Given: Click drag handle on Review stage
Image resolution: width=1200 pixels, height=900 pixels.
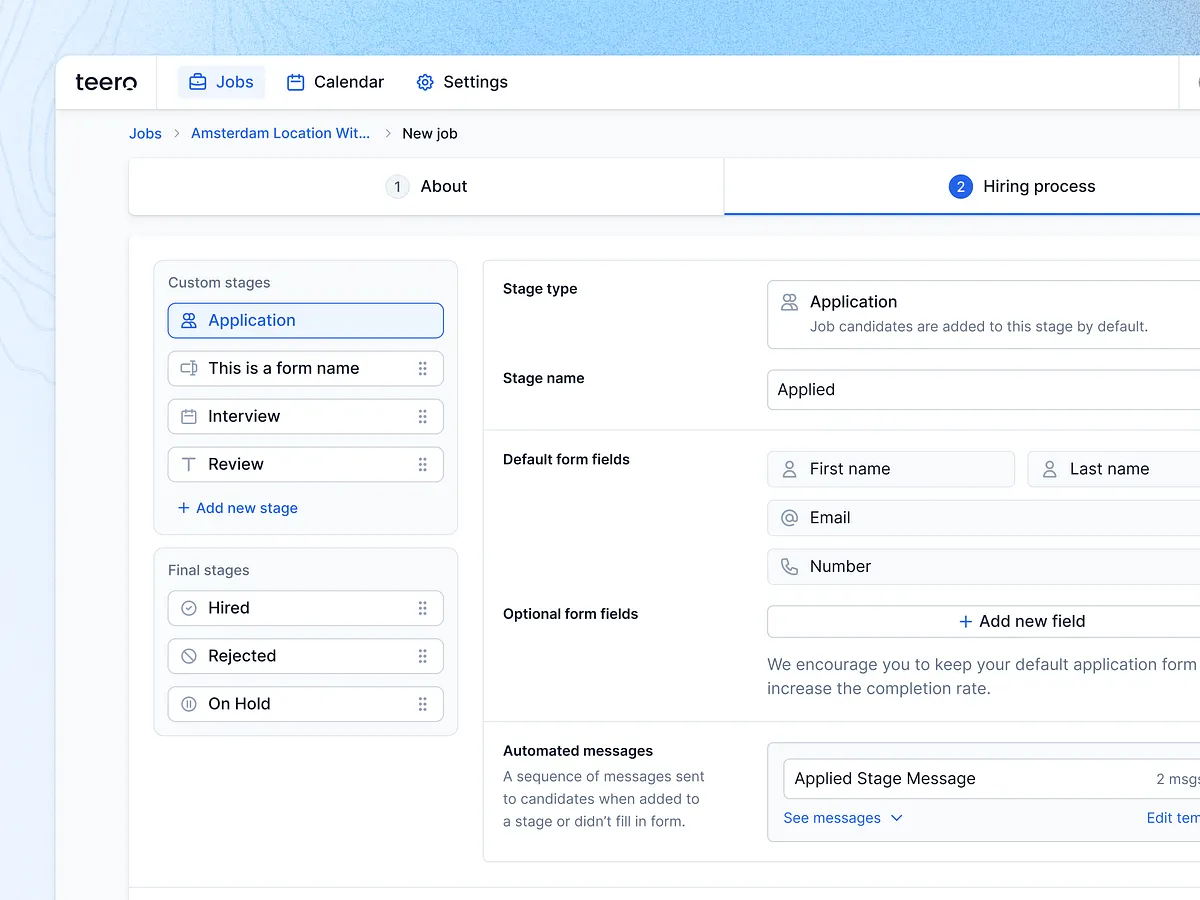Looking at the screenshot, I should (x=423, y=465).
